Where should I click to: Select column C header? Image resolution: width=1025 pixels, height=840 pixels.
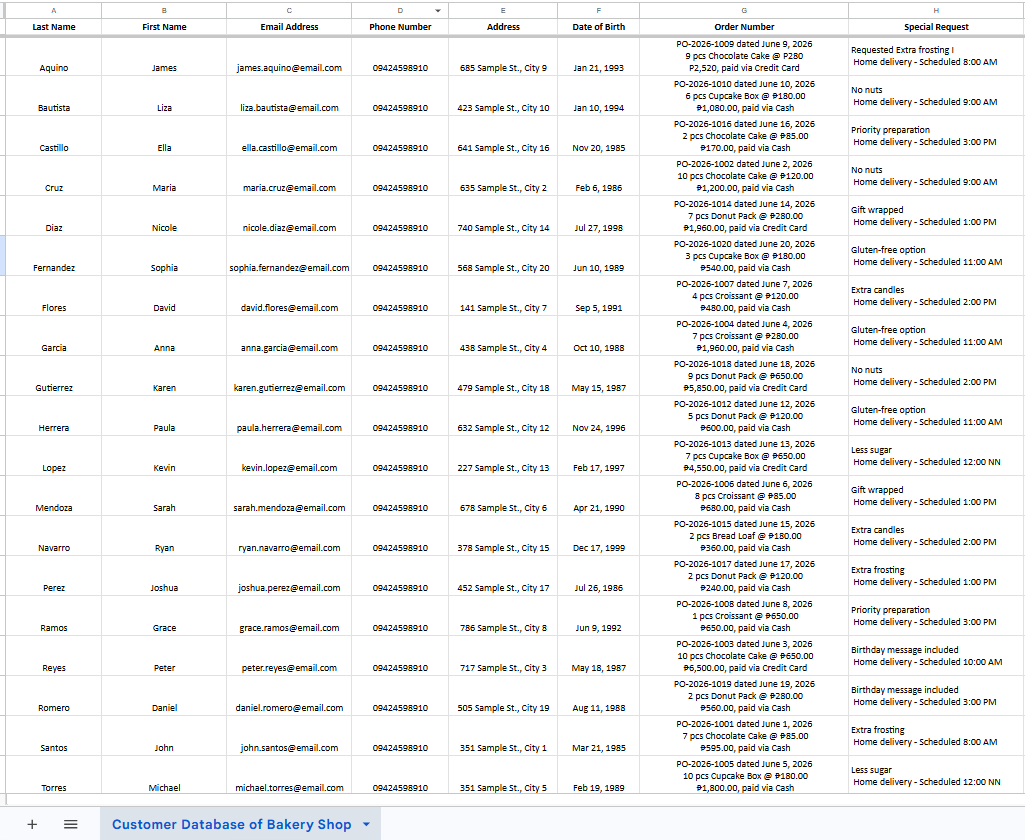coord(289,10)
